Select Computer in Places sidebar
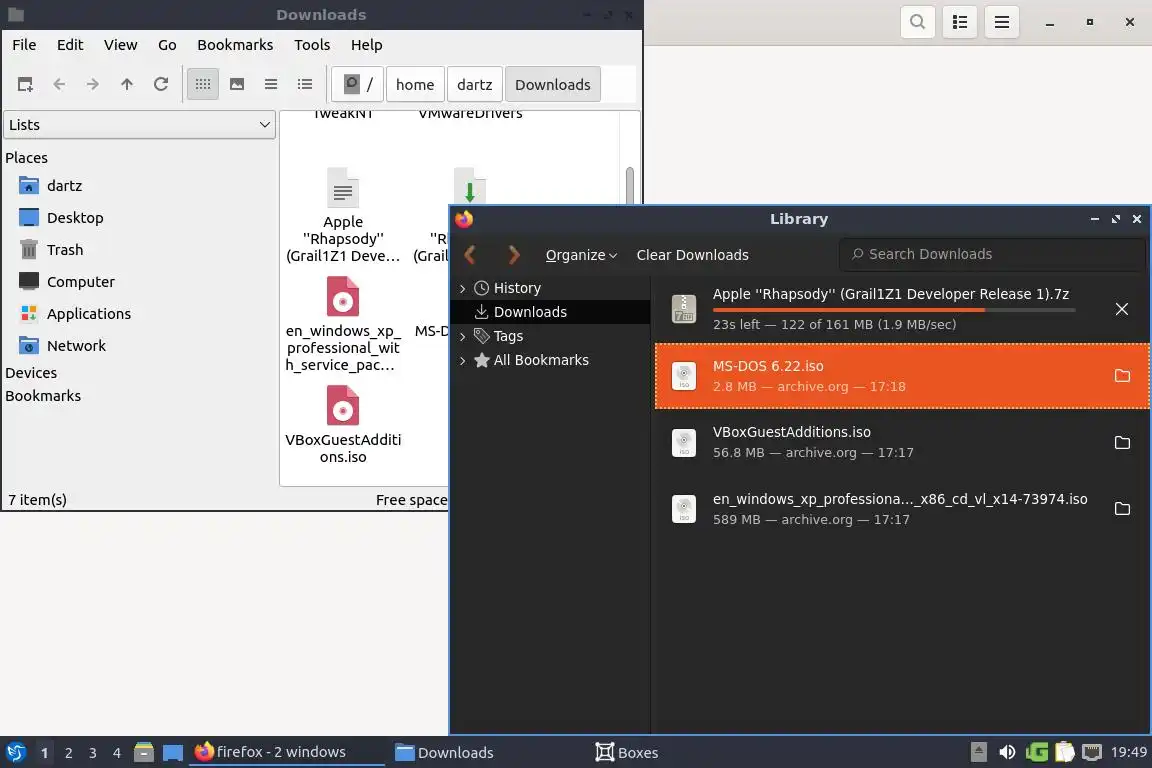This screenshot has width=1152, height=768. pos(81,281)
